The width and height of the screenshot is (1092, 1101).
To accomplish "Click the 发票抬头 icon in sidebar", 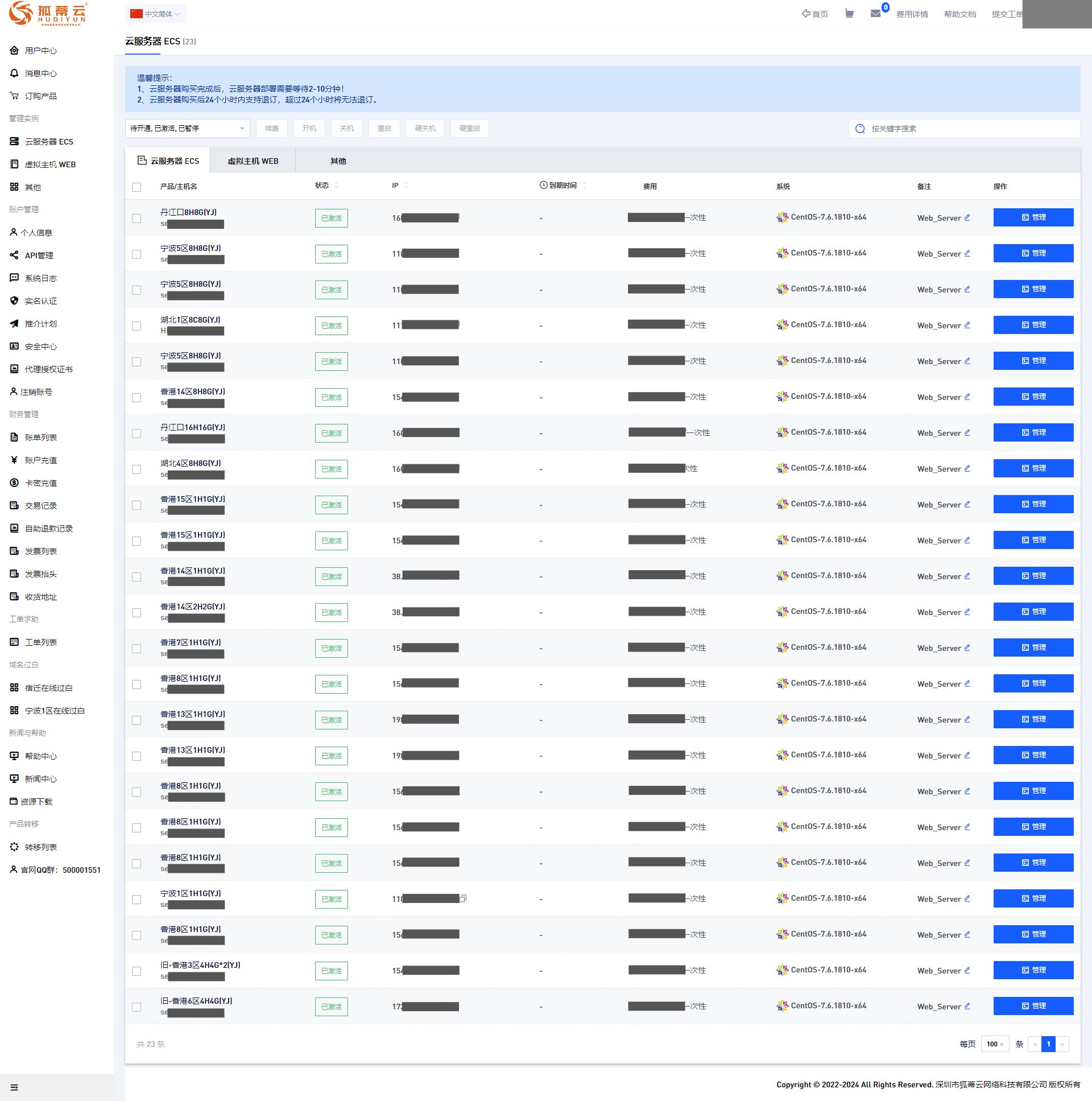I will [14, 574].
